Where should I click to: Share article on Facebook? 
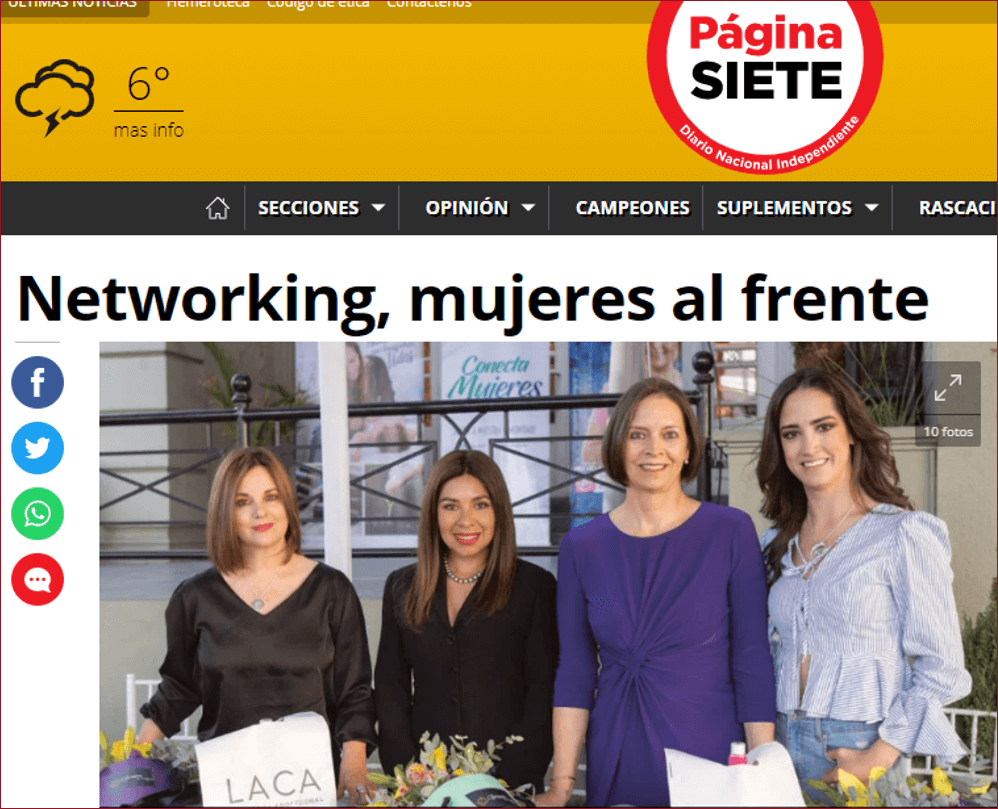(38, 382)
